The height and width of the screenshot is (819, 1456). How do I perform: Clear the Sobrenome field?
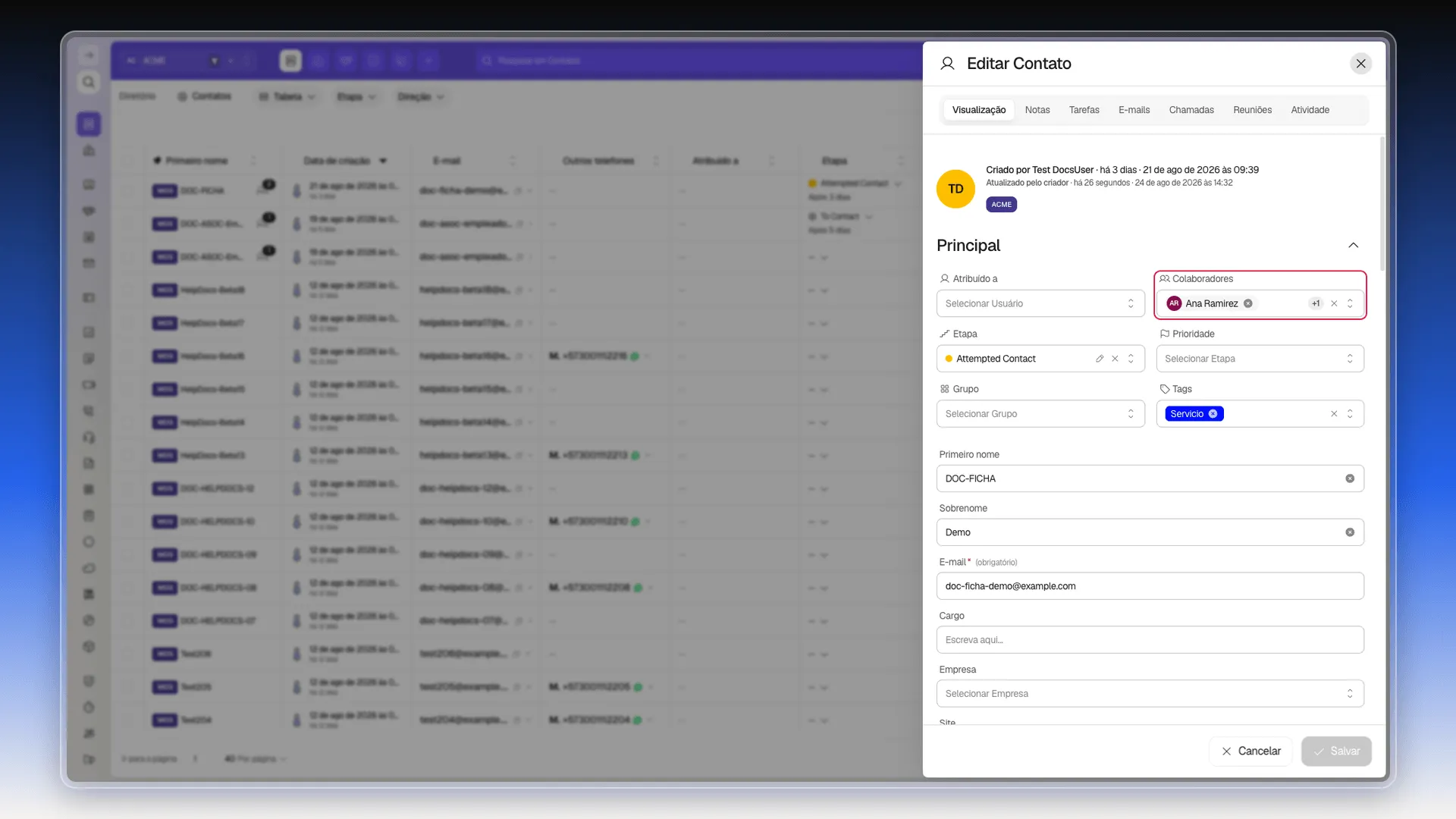1350,532
